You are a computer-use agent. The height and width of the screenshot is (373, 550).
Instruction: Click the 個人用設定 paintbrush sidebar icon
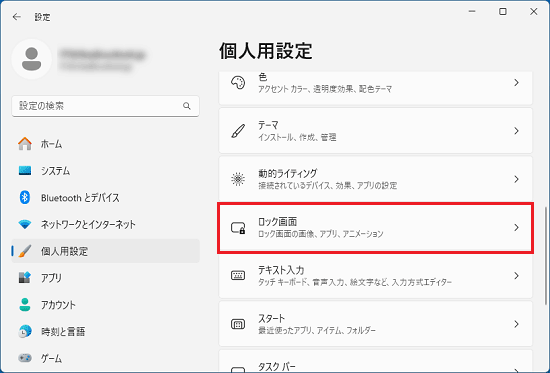(25, 251)
